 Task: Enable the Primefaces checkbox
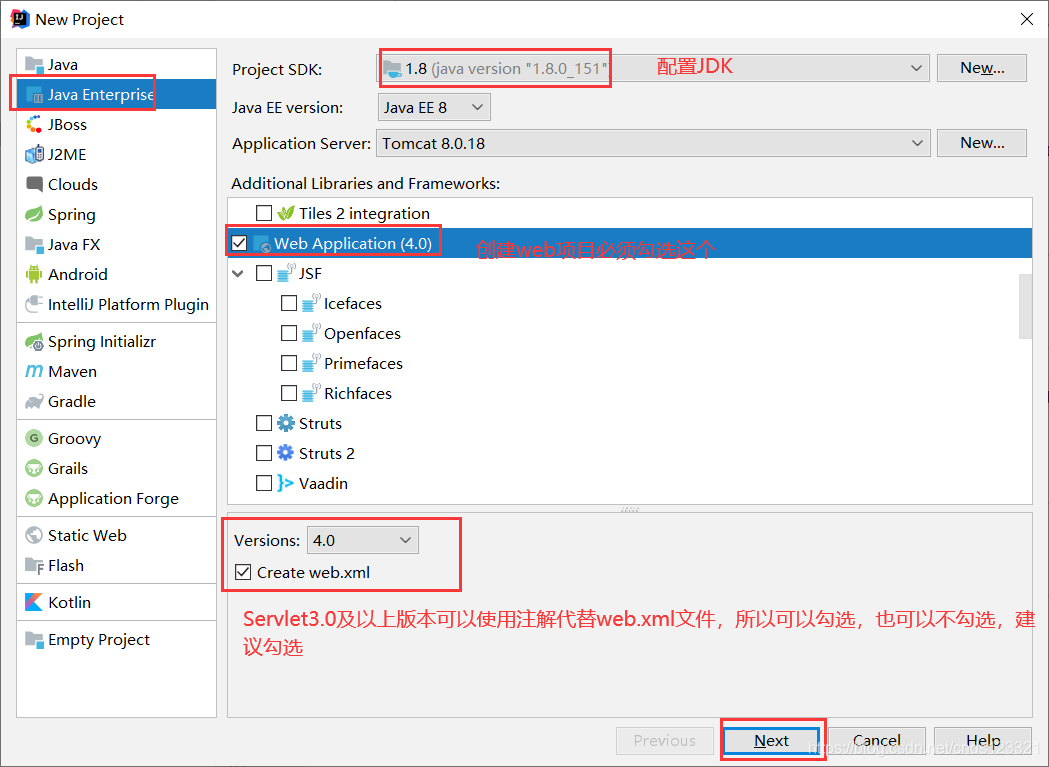pos(289,363)
